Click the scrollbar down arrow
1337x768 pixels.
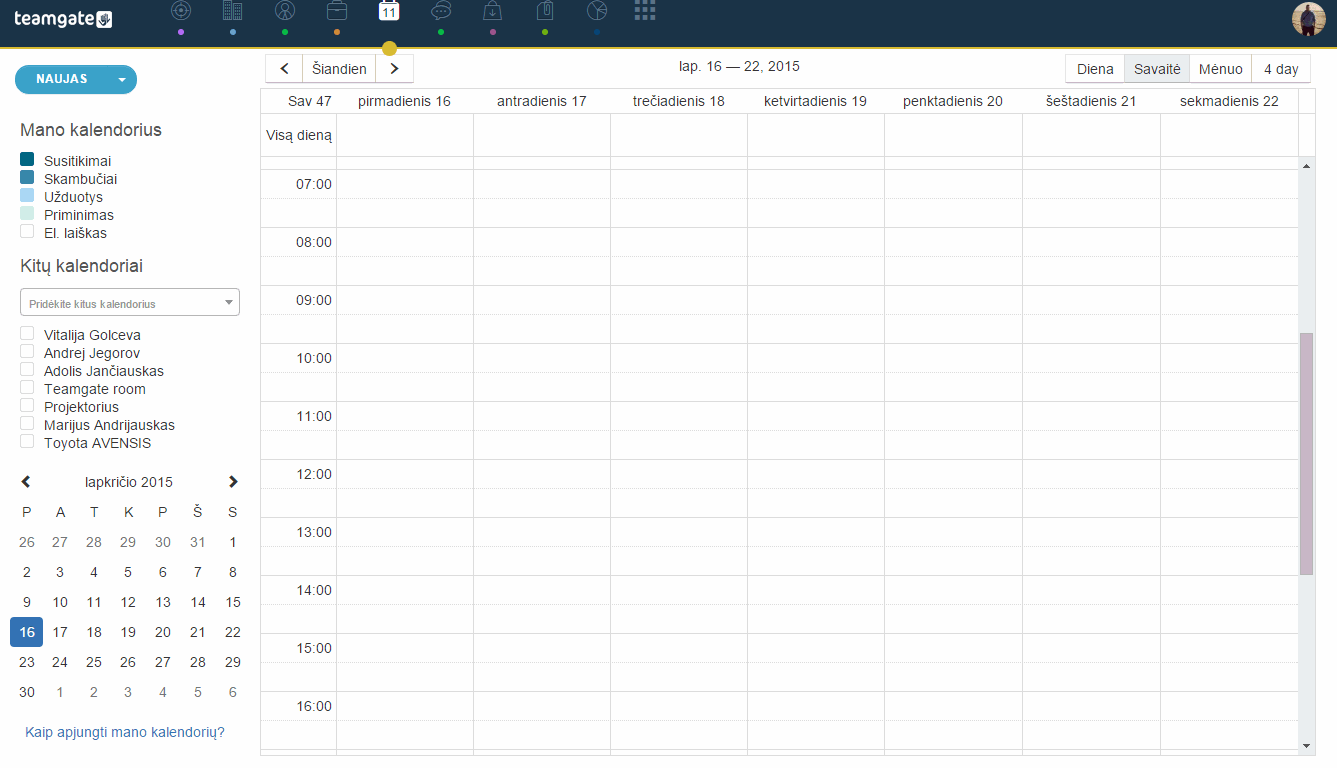point(1306,745)
